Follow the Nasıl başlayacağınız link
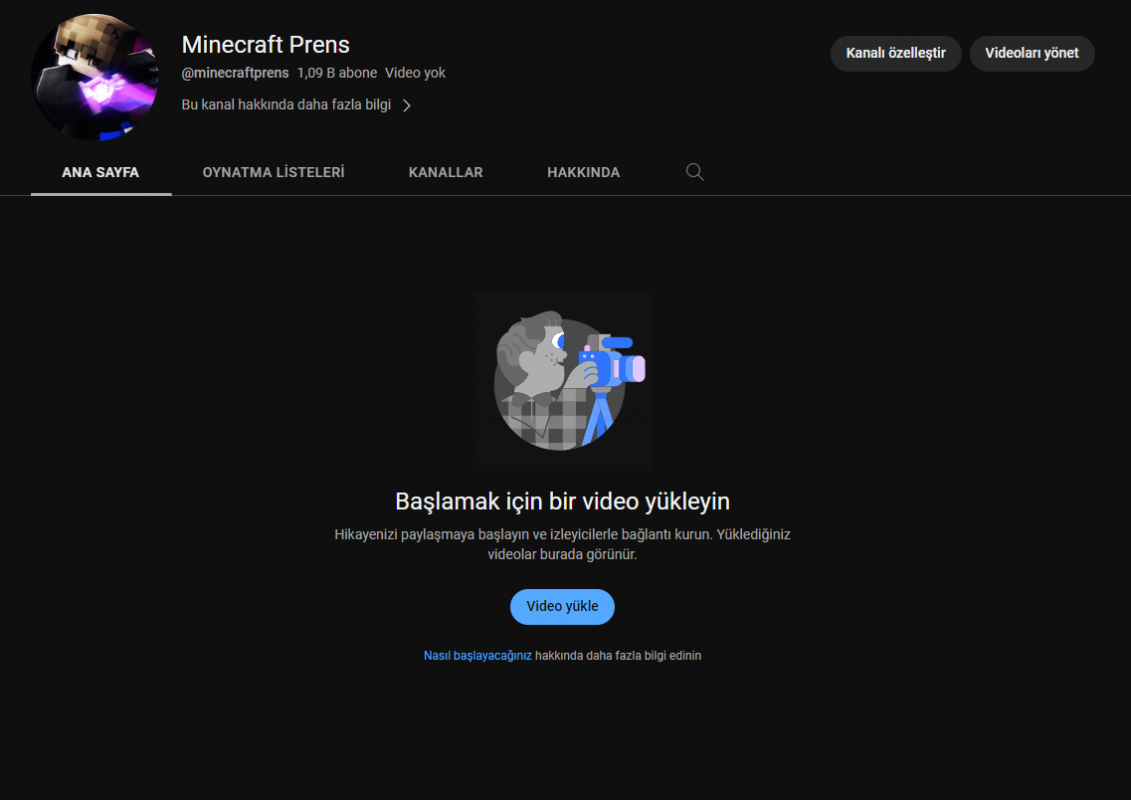This screenshot has width=1131, height=800. pos(478,656)
